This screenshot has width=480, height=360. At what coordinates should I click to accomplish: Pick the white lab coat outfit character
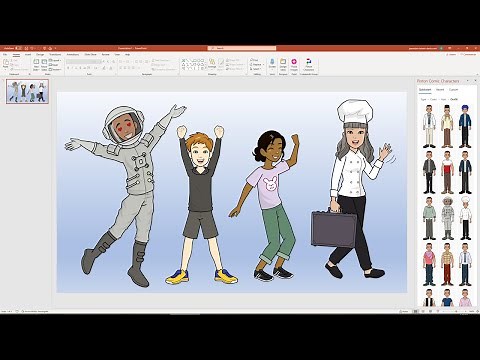[x=429, y=126]
